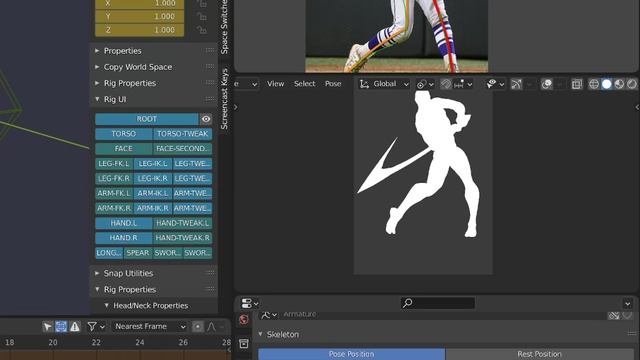Toggle the X-ray view icon

(x=576, y=84)
